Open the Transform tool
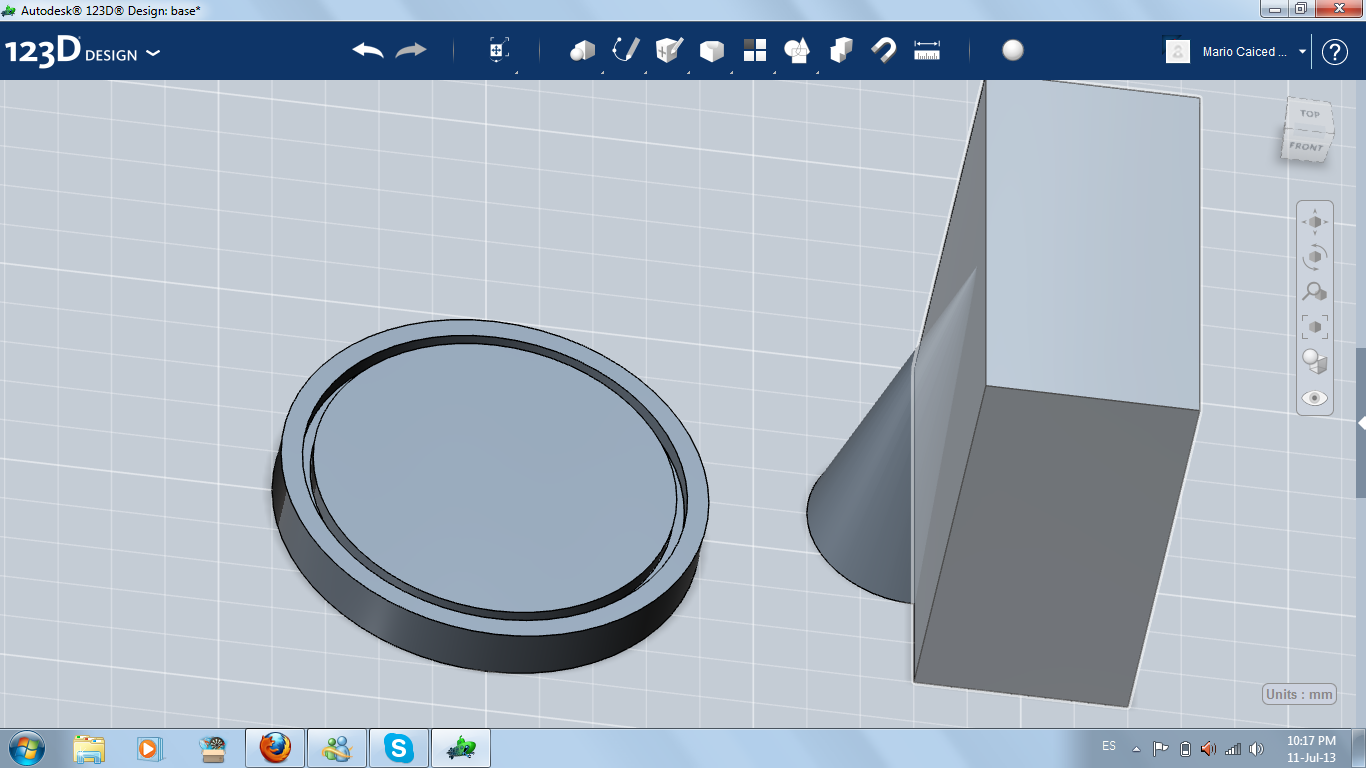This screenshot has width=1366, height=768. coord(499,50)
